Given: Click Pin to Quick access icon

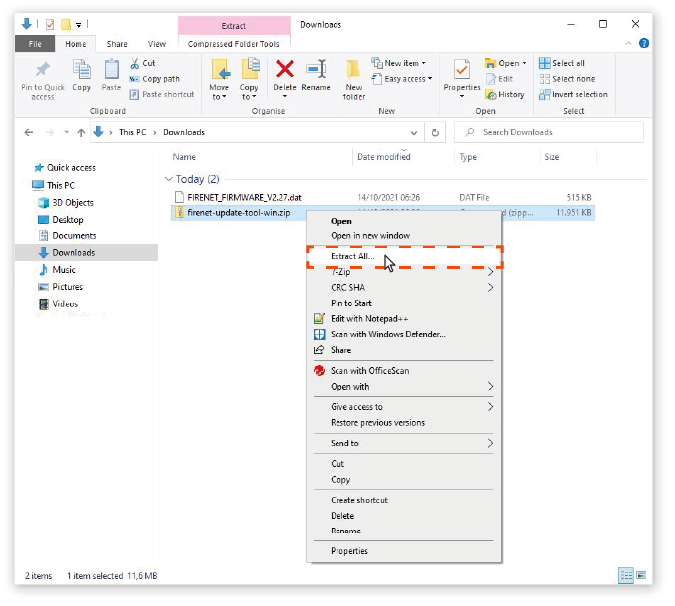Looking at the screenshot, I should (43, 69).
